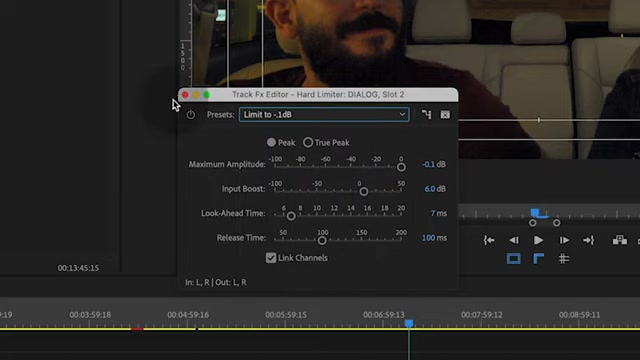Close the Track Fx Editor window

pos(185,95)
